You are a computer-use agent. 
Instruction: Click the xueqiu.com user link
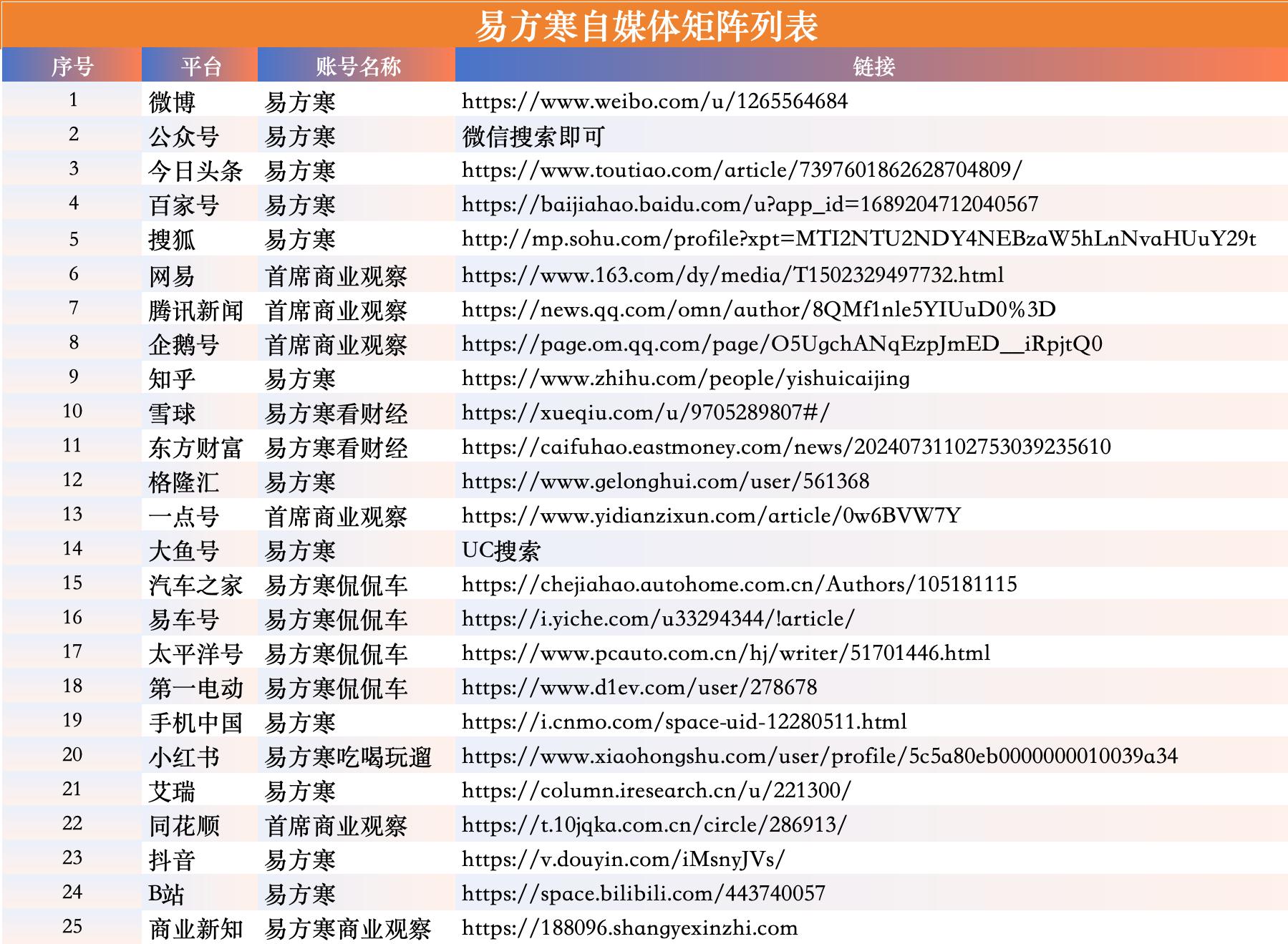click(x=645, y=413)
